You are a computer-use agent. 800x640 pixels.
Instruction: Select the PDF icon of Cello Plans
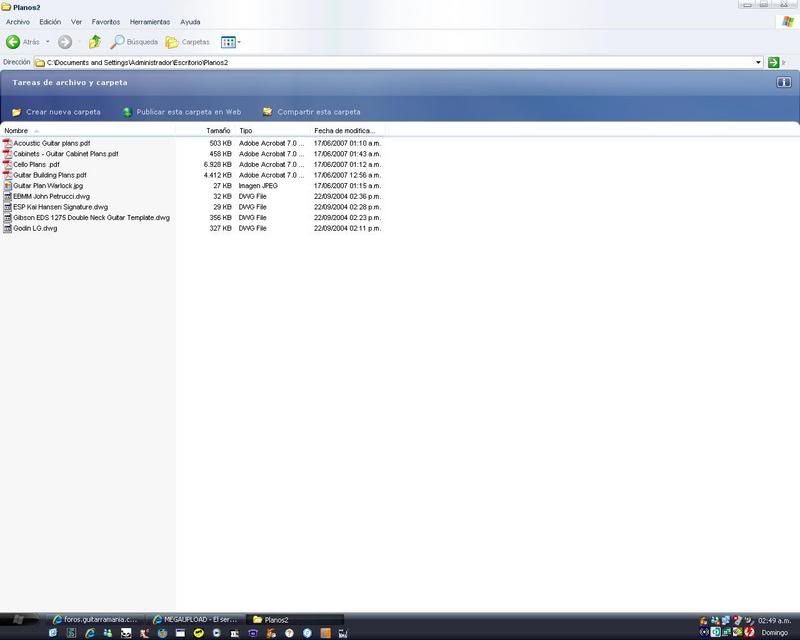point(7,164)
